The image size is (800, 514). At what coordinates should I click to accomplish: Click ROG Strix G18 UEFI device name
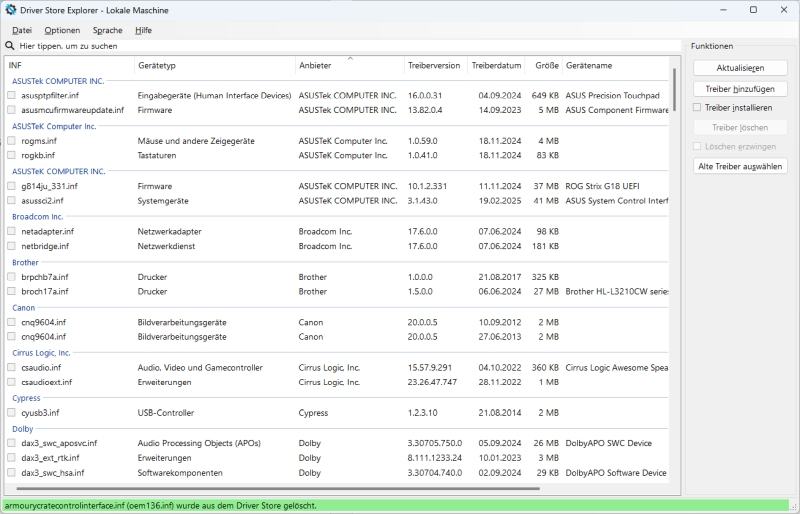coord(602,186)
